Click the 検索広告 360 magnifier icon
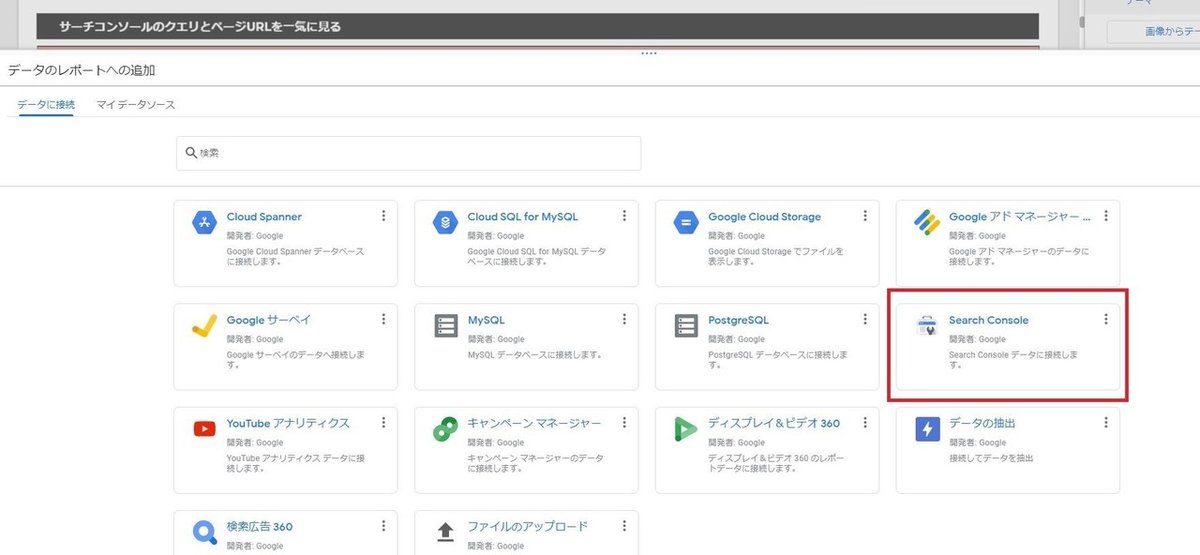The image size is (1200, 555). (x=204, y=532)
